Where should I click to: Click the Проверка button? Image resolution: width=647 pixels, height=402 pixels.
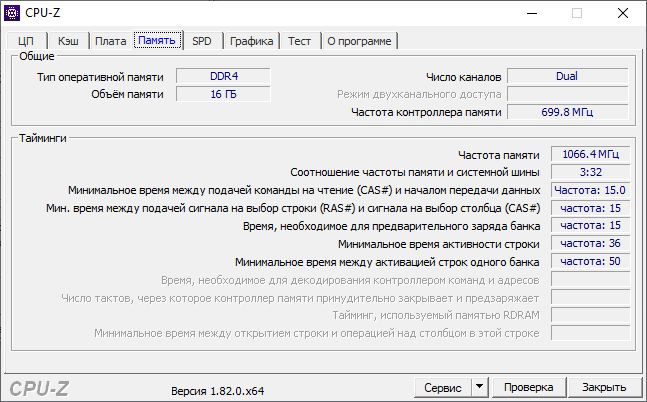click(x=529, y=387)
